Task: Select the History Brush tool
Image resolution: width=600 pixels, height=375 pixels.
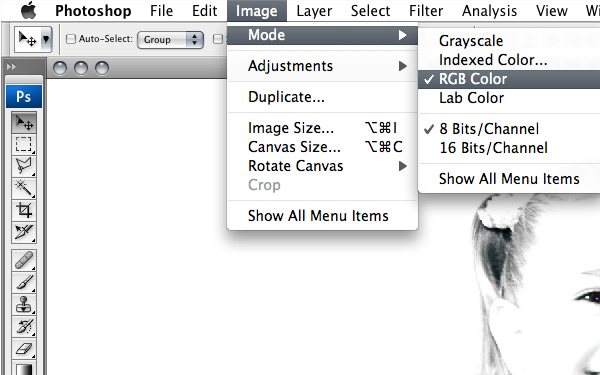Action: click(x=24, y=326)
